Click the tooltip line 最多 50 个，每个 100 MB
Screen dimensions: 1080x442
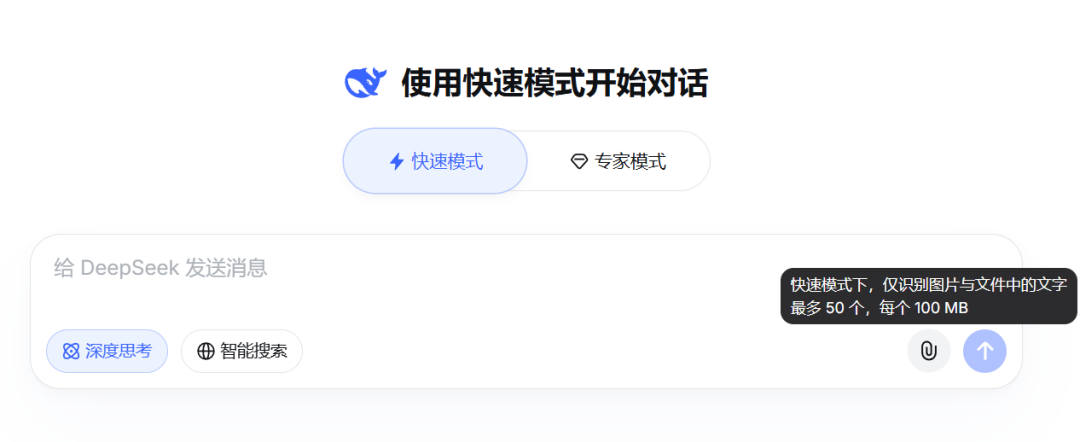coord(880,308)
